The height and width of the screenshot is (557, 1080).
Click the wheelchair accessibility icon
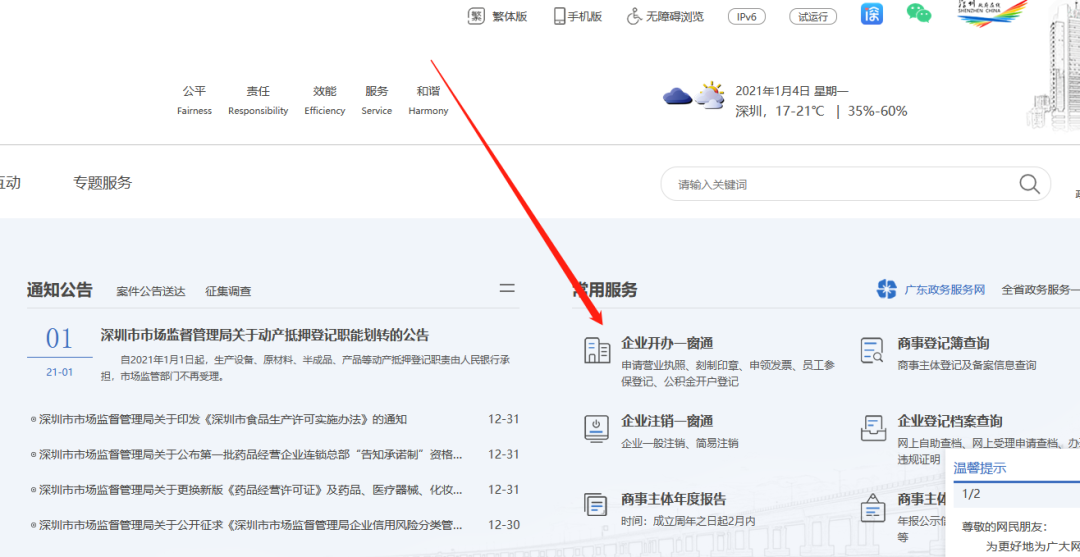coord(634,17)
